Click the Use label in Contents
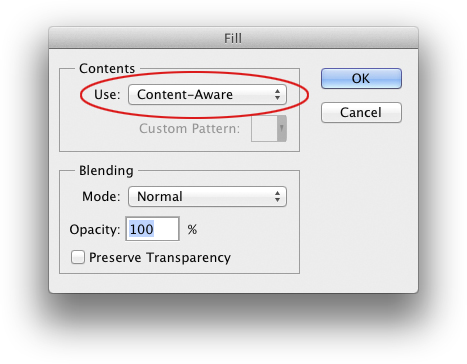The width and height of the screenshot is (467, 364). pos(107,95)
